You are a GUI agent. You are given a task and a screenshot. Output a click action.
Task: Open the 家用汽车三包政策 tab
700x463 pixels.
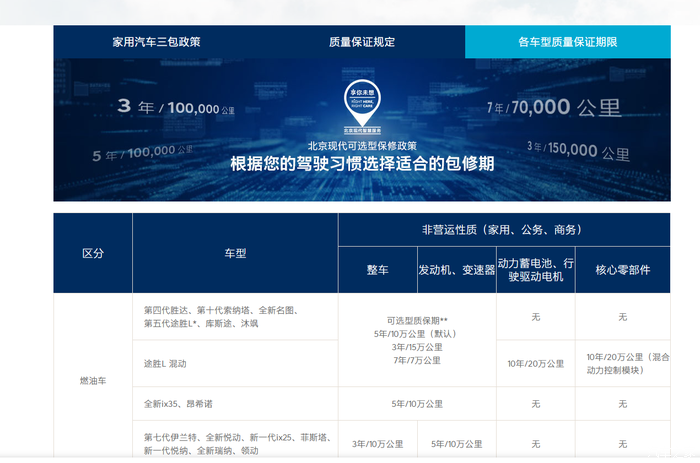pyautogui.click(x=156, y=42)
